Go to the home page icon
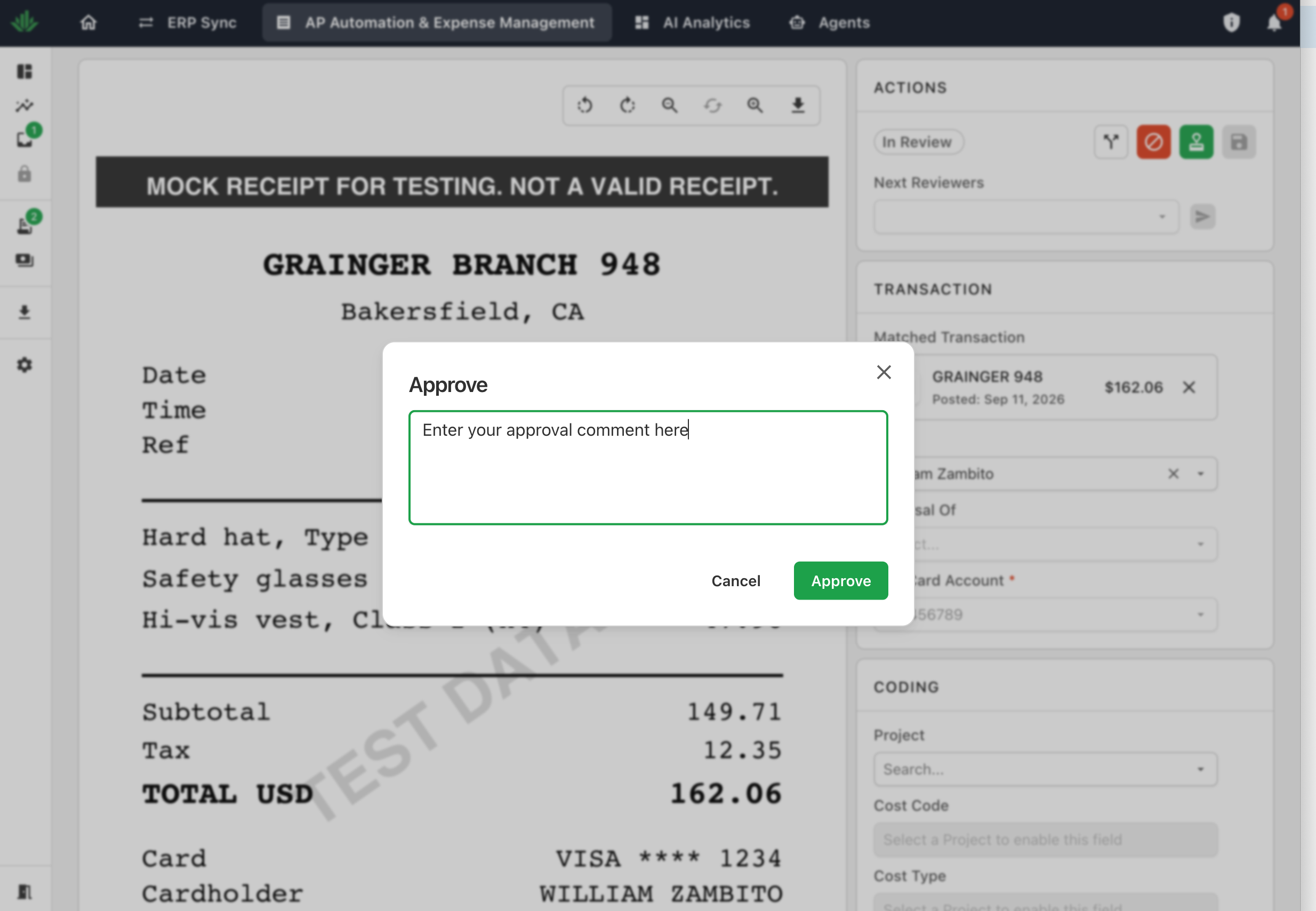The height and width of the screenshot is (911, 1316). click(x=89, y=23)
